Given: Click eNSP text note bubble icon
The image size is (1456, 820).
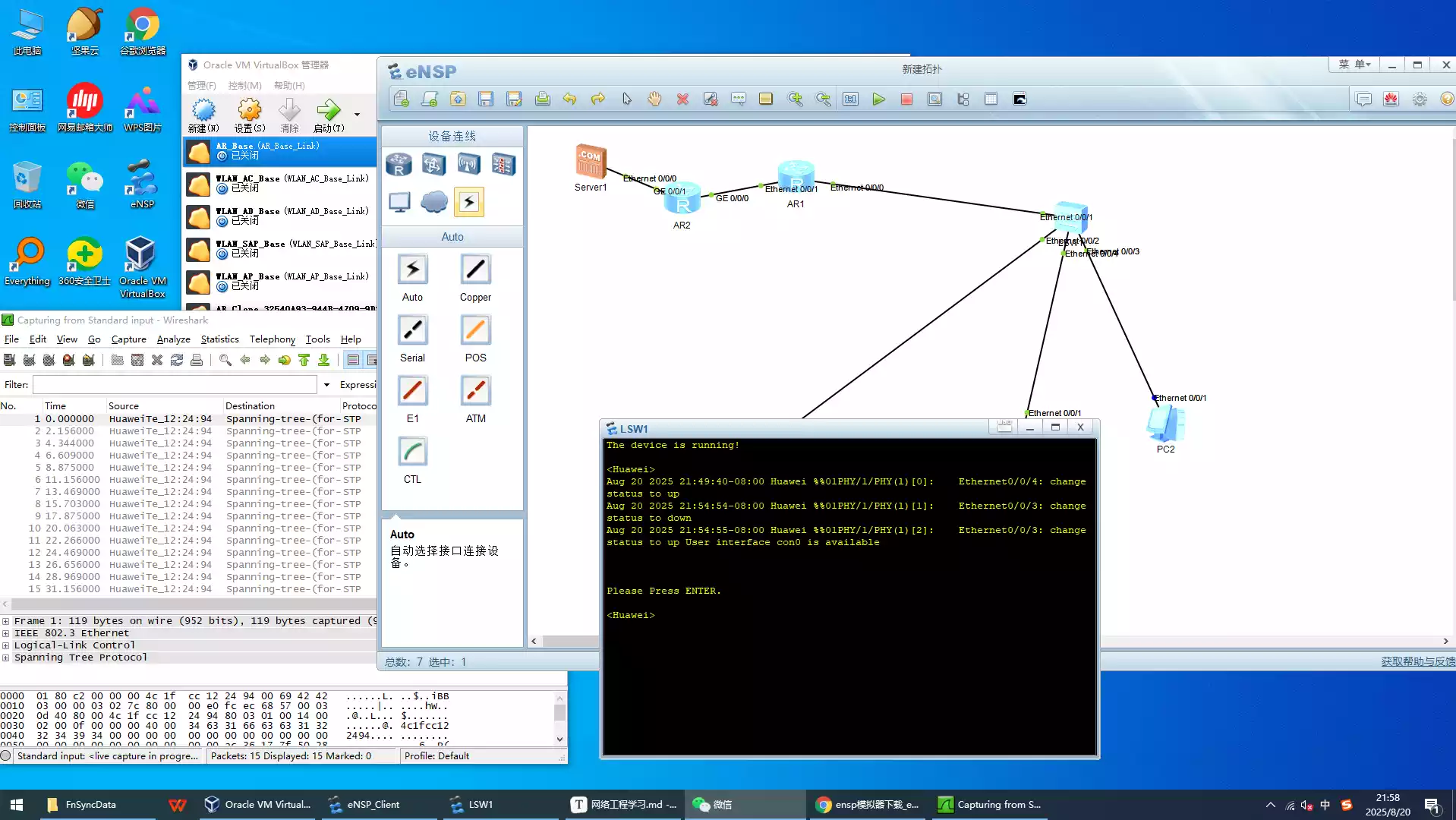Looking at the screenshot, I should pyautogui.click(x=739, y=99).
